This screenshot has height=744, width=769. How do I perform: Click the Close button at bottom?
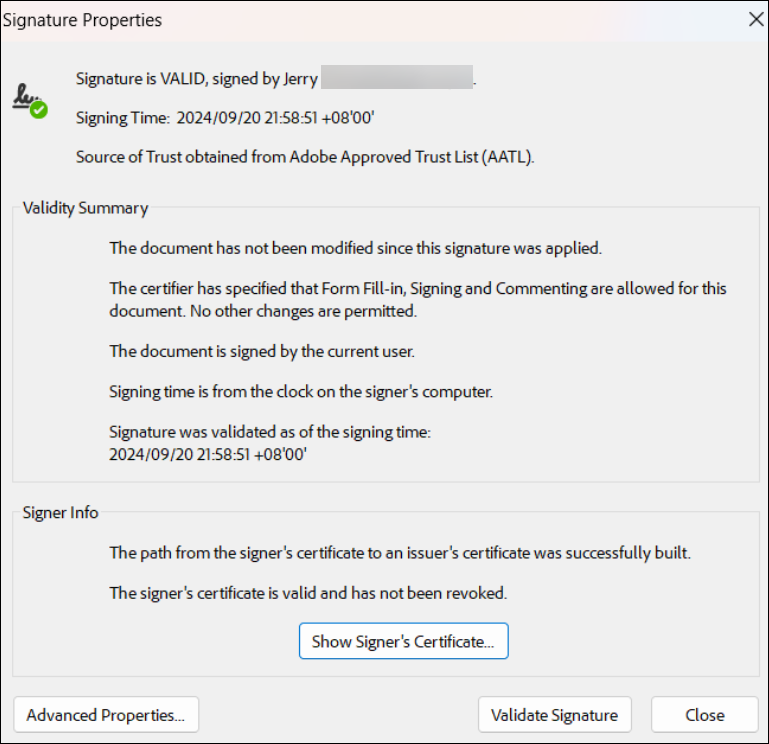pyautogui.click(x=704, y=715)
